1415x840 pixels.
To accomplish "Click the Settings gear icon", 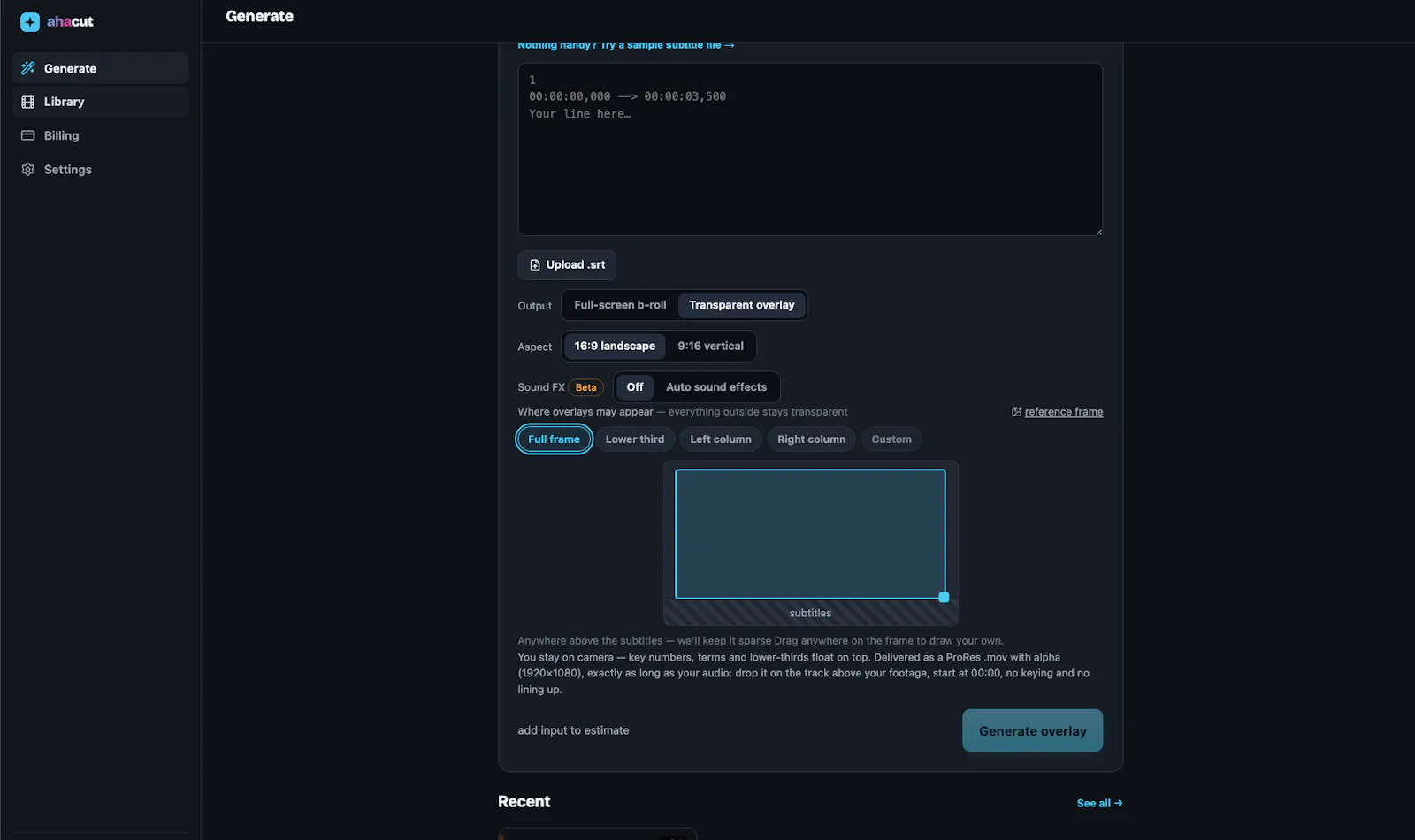I will point(28,169).
